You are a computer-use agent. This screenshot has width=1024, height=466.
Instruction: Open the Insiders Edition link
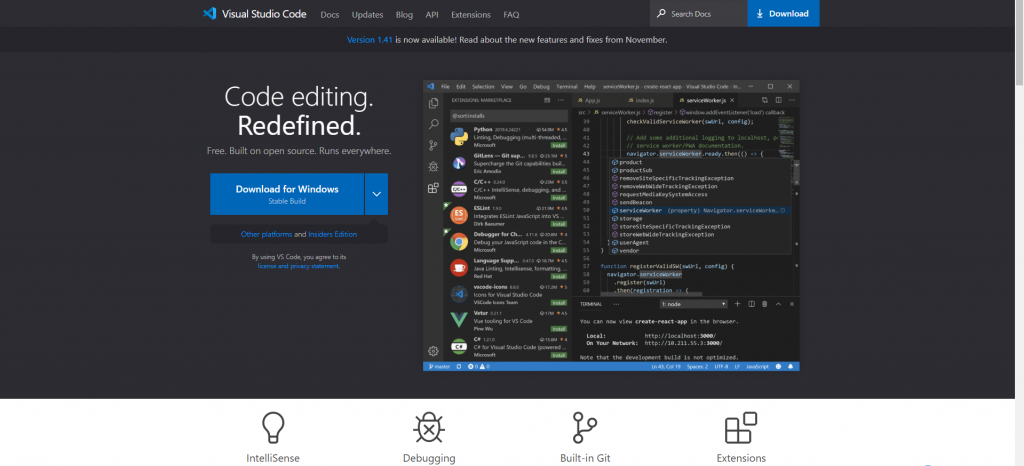pos(332,234)
